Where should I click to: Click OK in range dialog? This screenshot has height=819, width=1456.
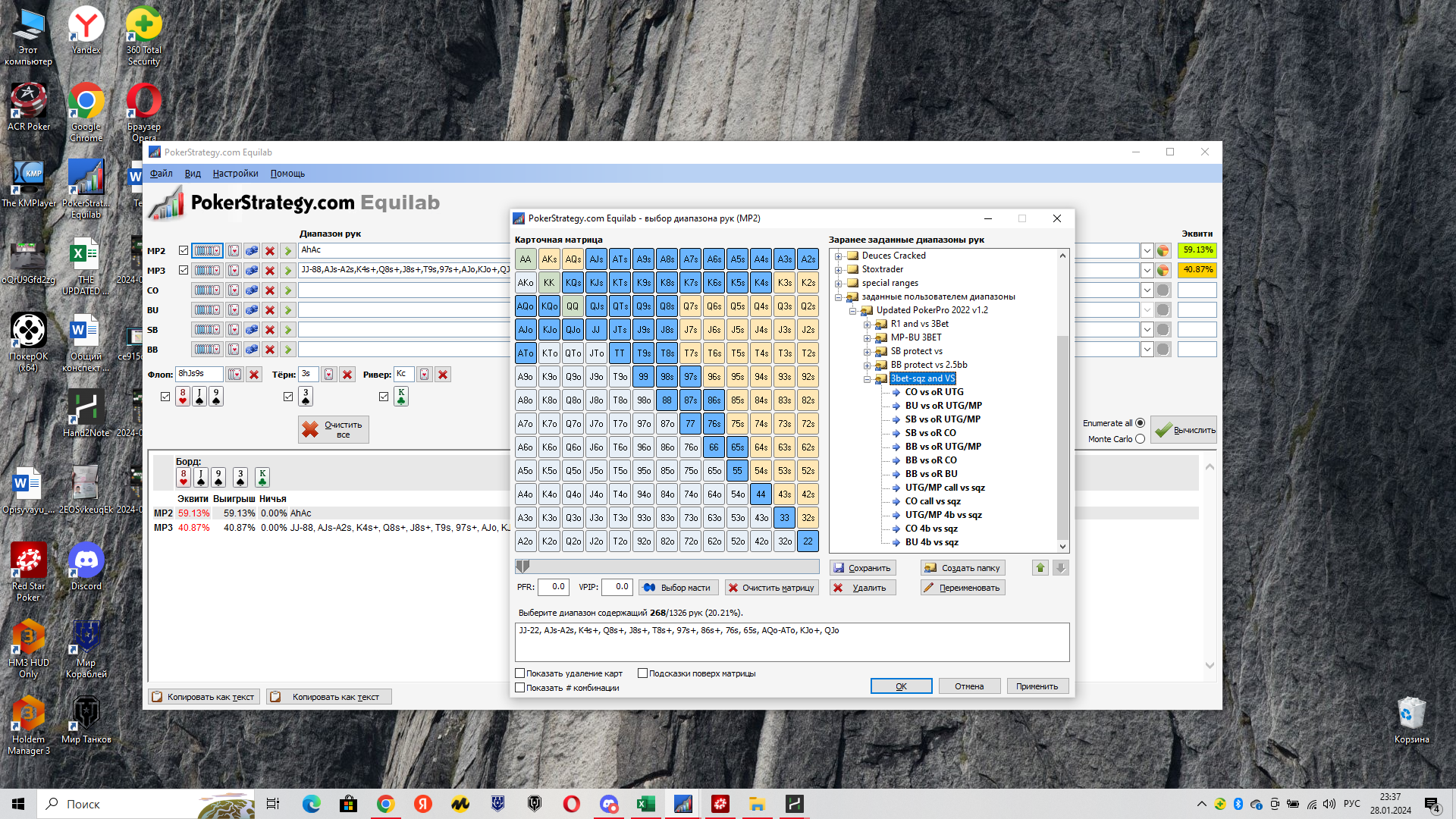[901, 686]
